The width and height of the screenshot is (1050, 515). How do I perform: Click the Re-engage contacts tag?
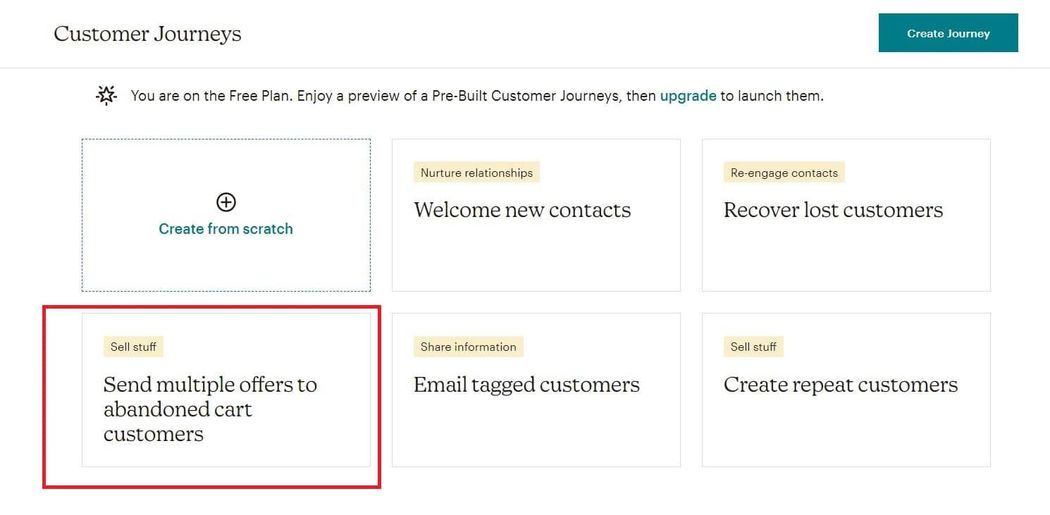[x=784, y=173]
